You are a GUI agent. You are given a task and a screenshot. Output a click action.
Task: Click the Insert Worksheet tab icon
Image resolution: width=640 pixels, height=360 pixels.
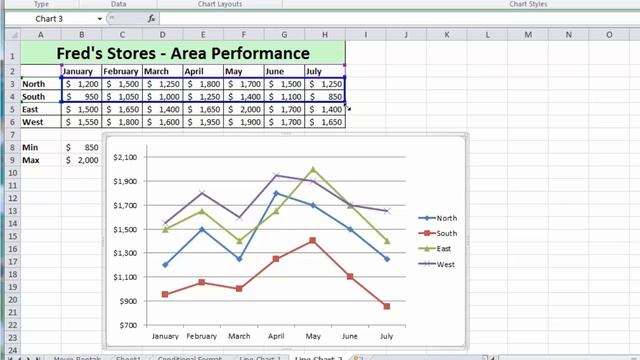[357, 358]
